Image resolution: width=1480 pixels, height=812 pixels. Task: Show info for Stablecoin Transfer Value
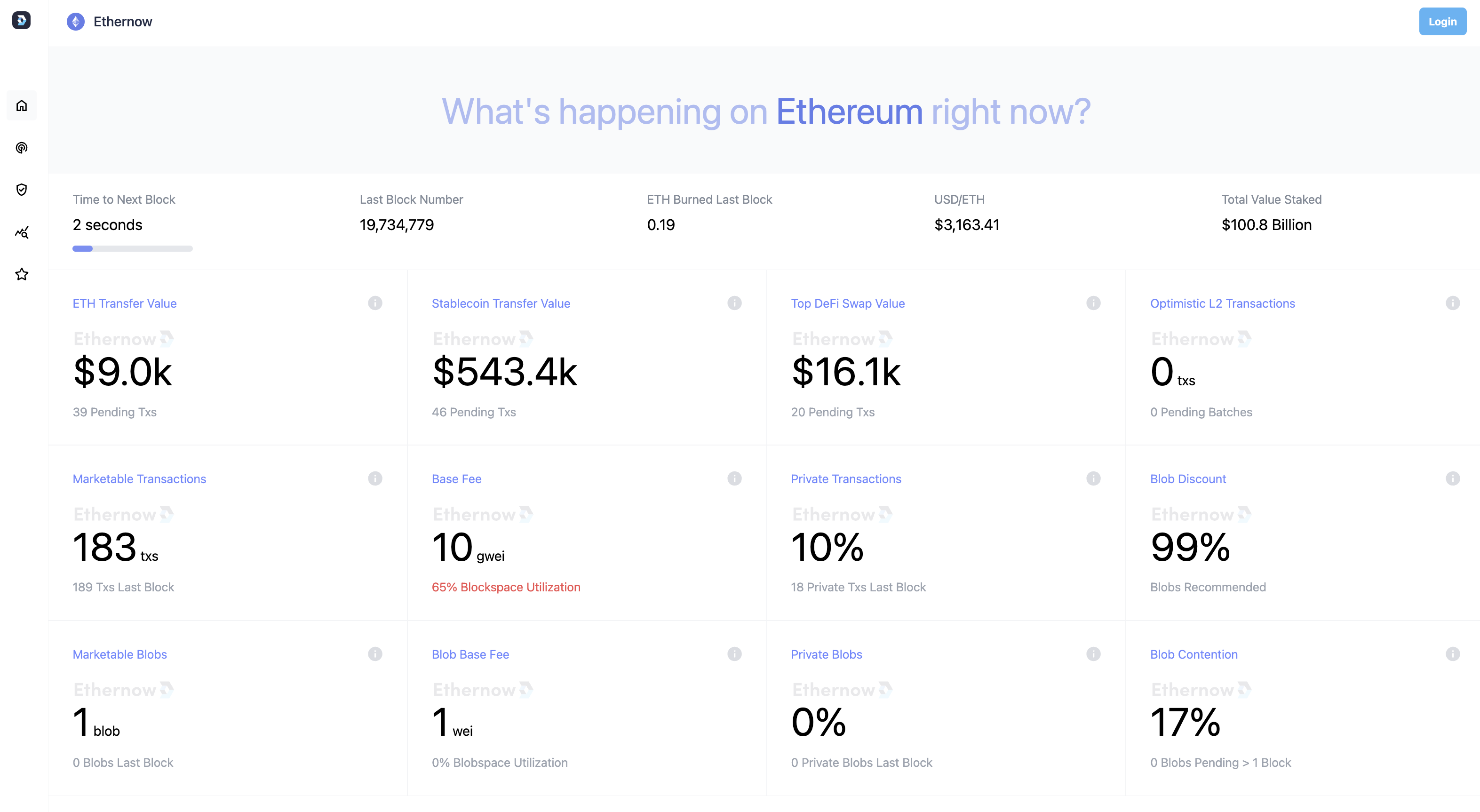click(734, 303)
